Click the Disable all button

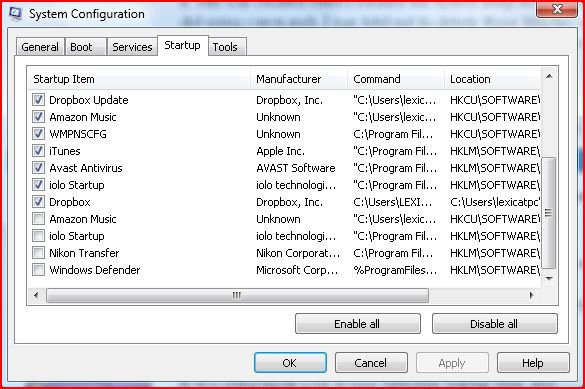[494, 324]
